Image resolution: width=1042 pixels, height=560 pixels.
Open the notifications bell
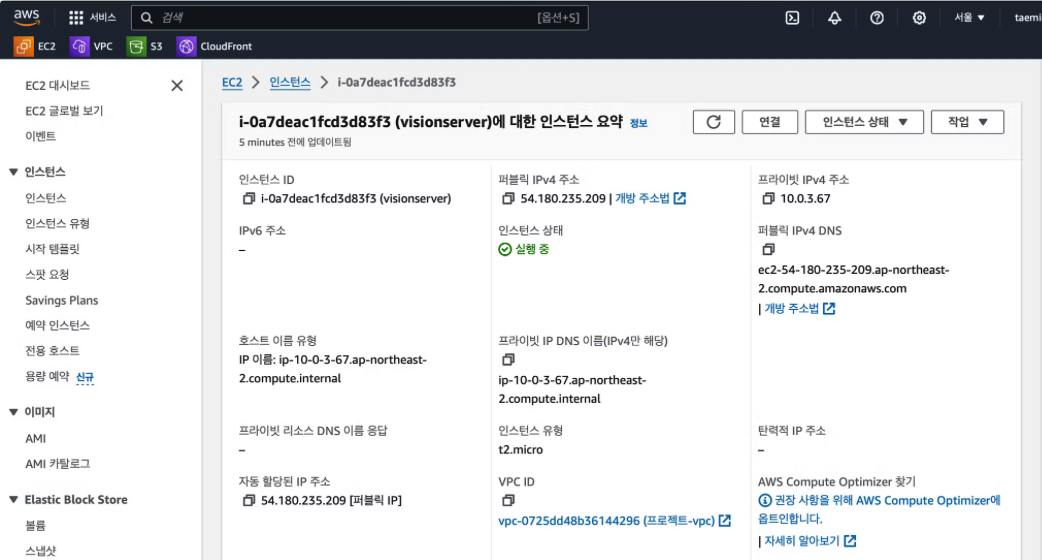point(835,18)
